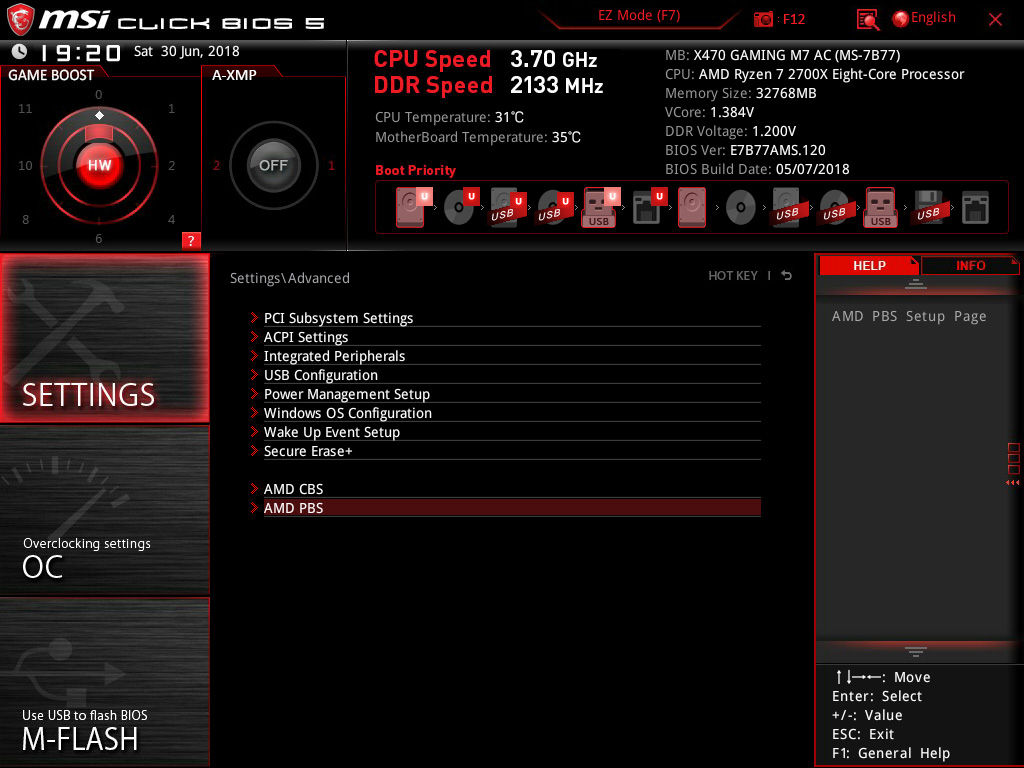Select A-XMP profile 1

[x=331, y=165]
